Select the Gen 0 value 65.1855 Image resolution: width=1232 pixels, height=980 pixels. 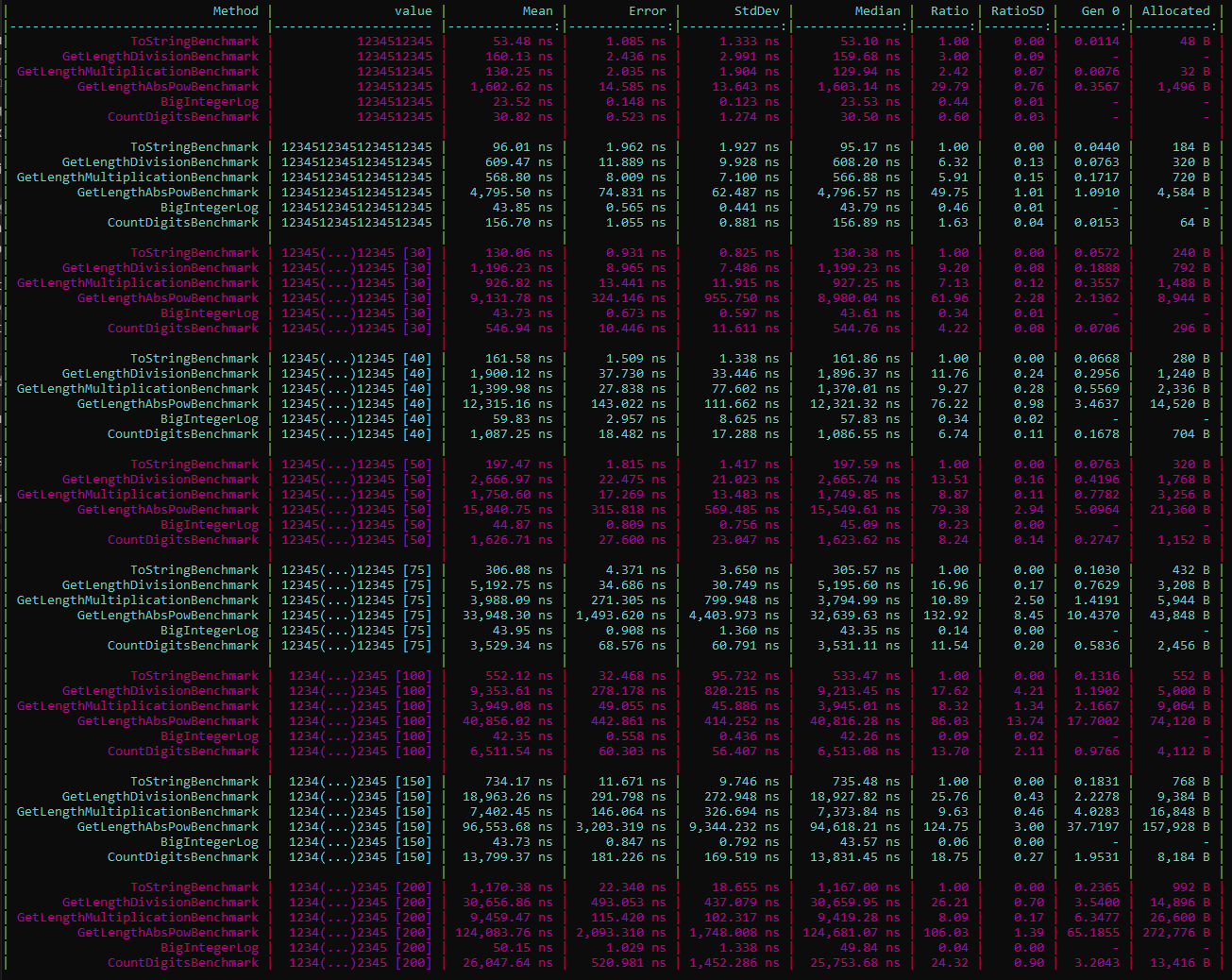click(1093, 933)
